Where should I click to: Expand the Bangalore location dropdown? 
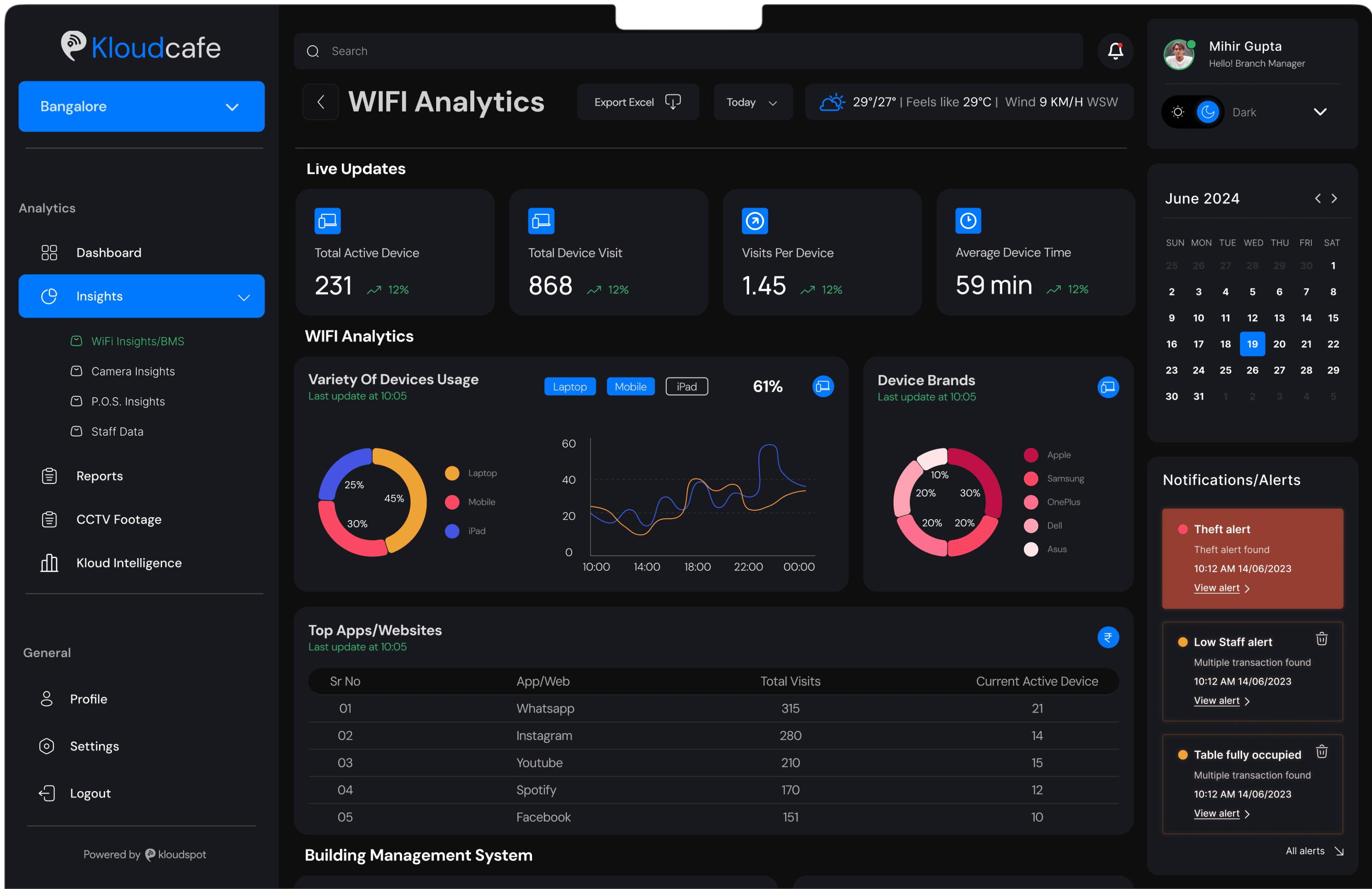click(141, 106)
